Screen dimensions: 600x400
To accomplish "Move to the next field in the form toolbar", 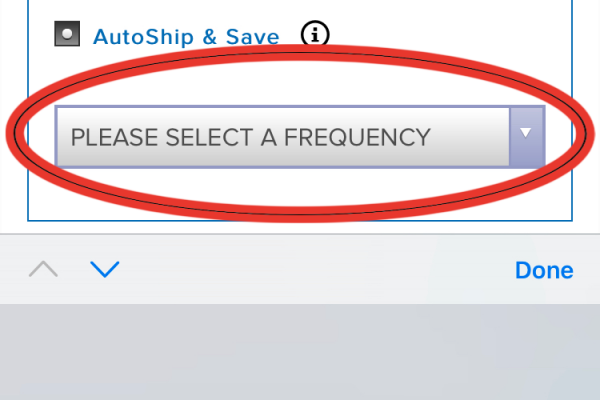I will point(104,270).
